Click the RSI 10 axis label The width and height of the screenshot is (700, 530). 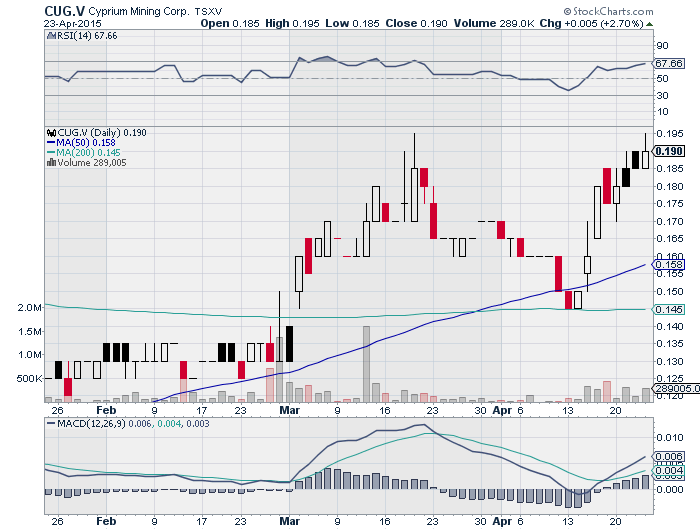click(662, 112)
